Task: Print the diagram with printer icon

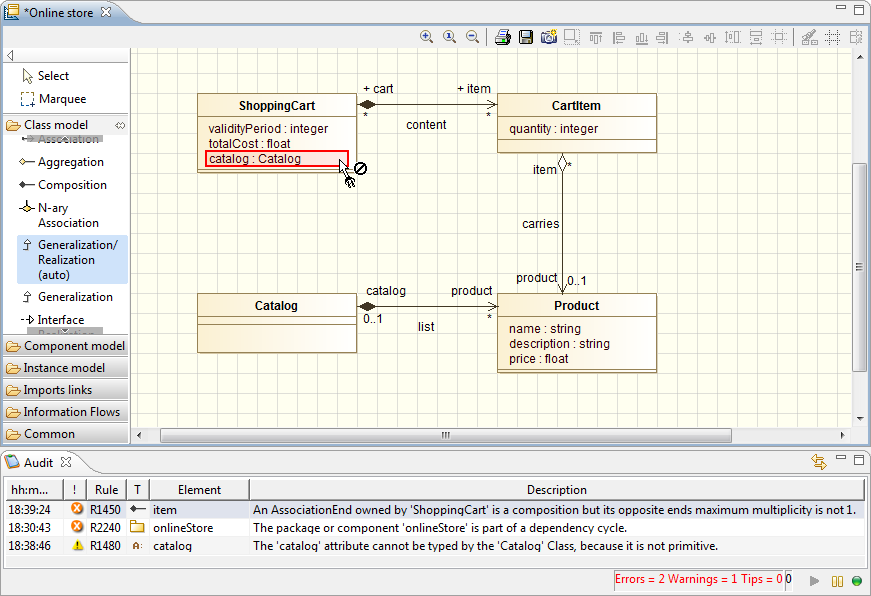Action: click(x=503, y=37)
